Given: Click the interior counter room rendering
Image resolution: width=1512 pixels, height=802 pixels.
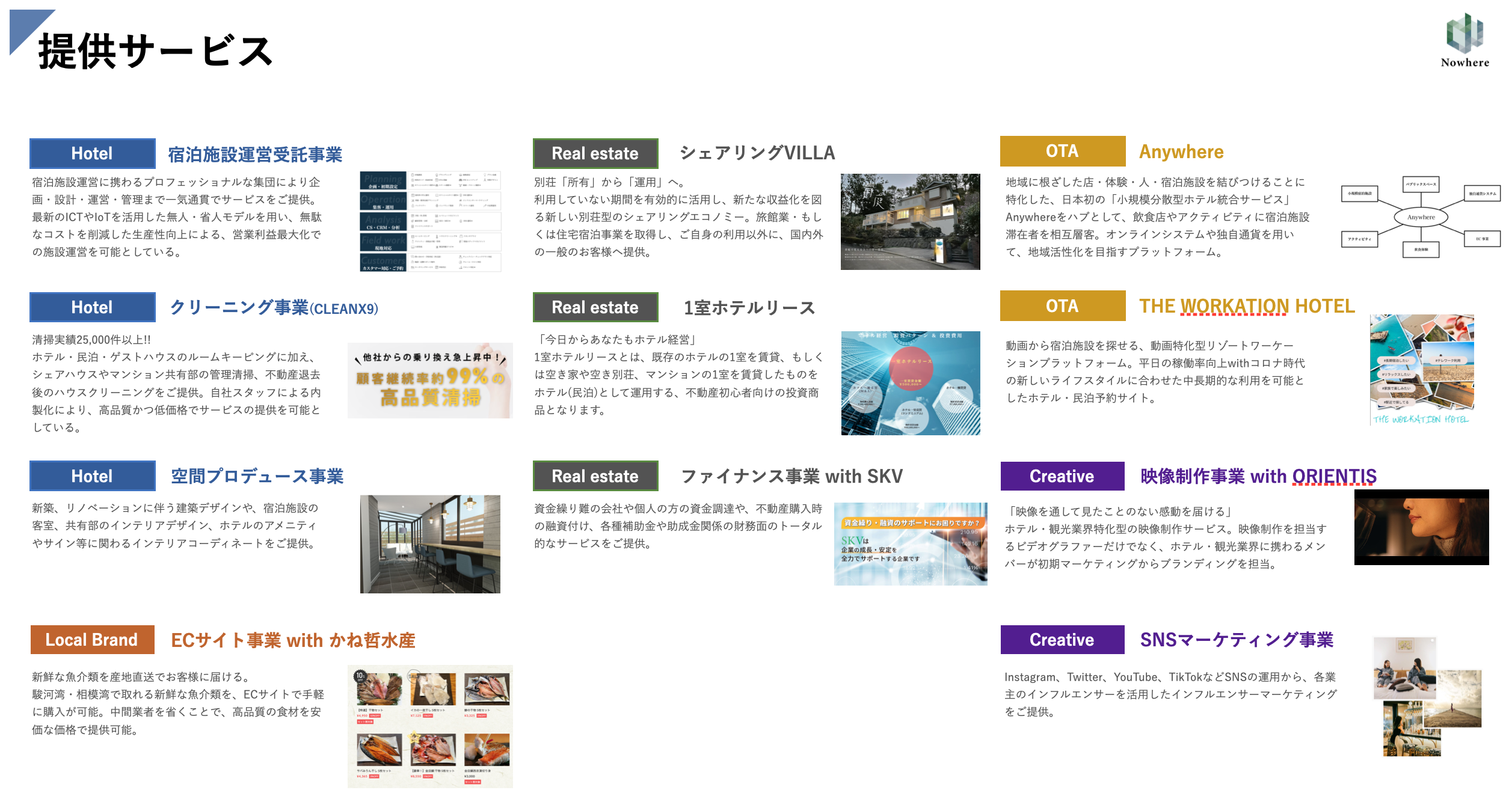Looking at the screenshot, I should [x=429, y=543].
